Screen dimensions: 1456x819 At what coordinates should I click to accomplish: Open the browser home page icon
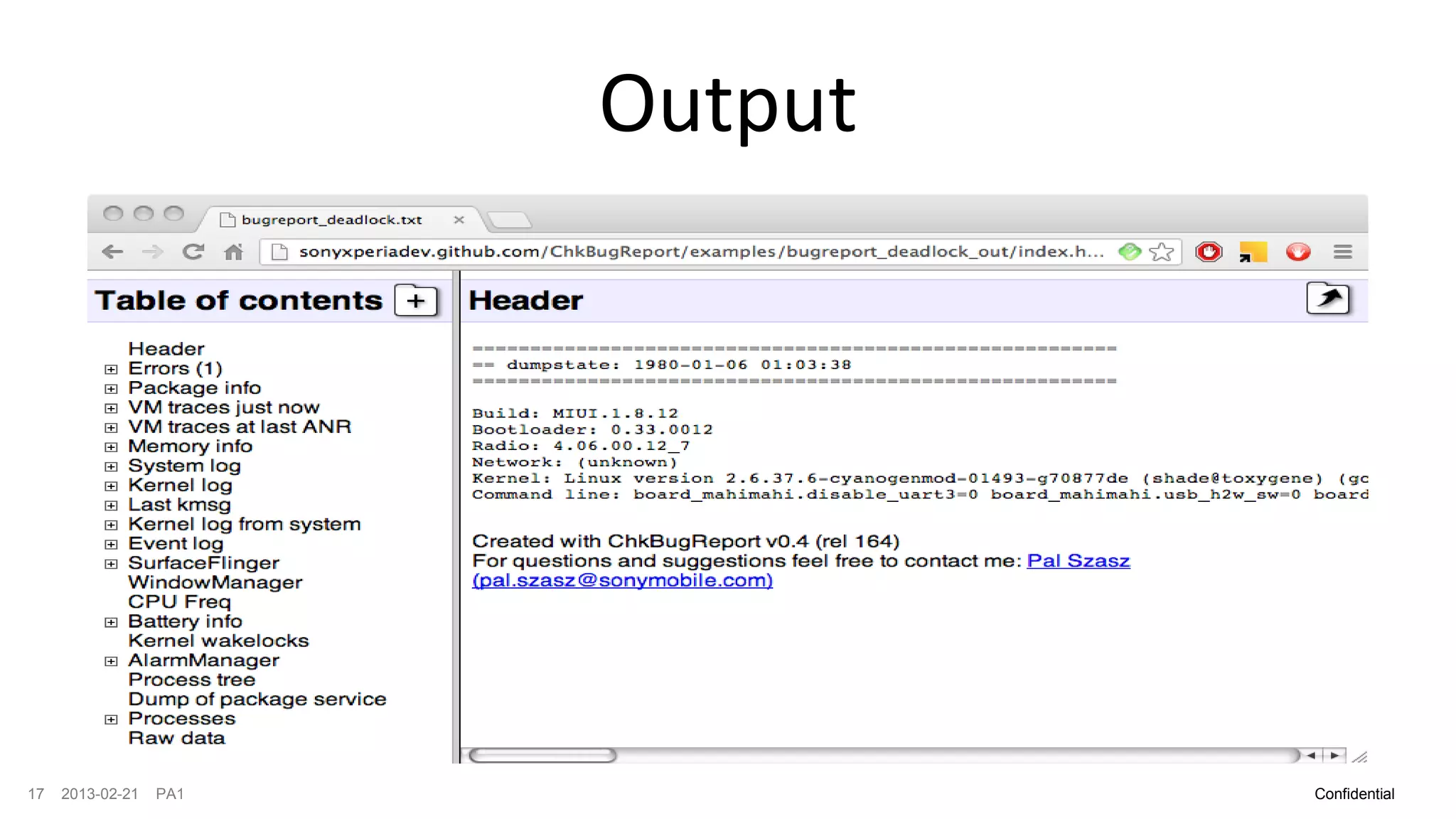click(x=233, y=252)
